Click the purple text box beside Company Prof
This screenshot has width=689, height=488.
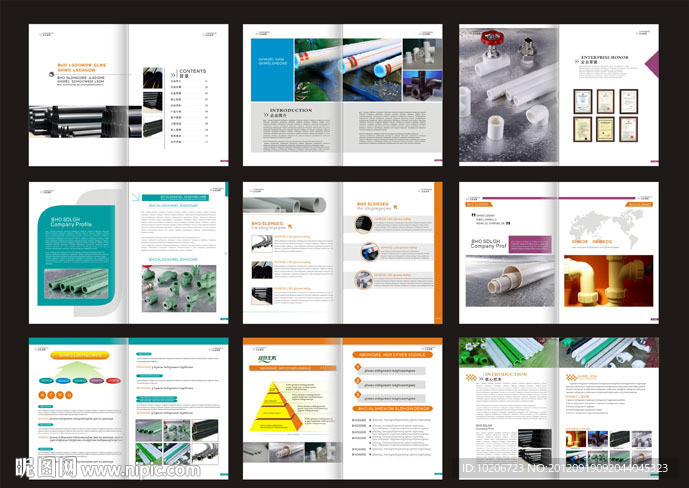(530, 244)
